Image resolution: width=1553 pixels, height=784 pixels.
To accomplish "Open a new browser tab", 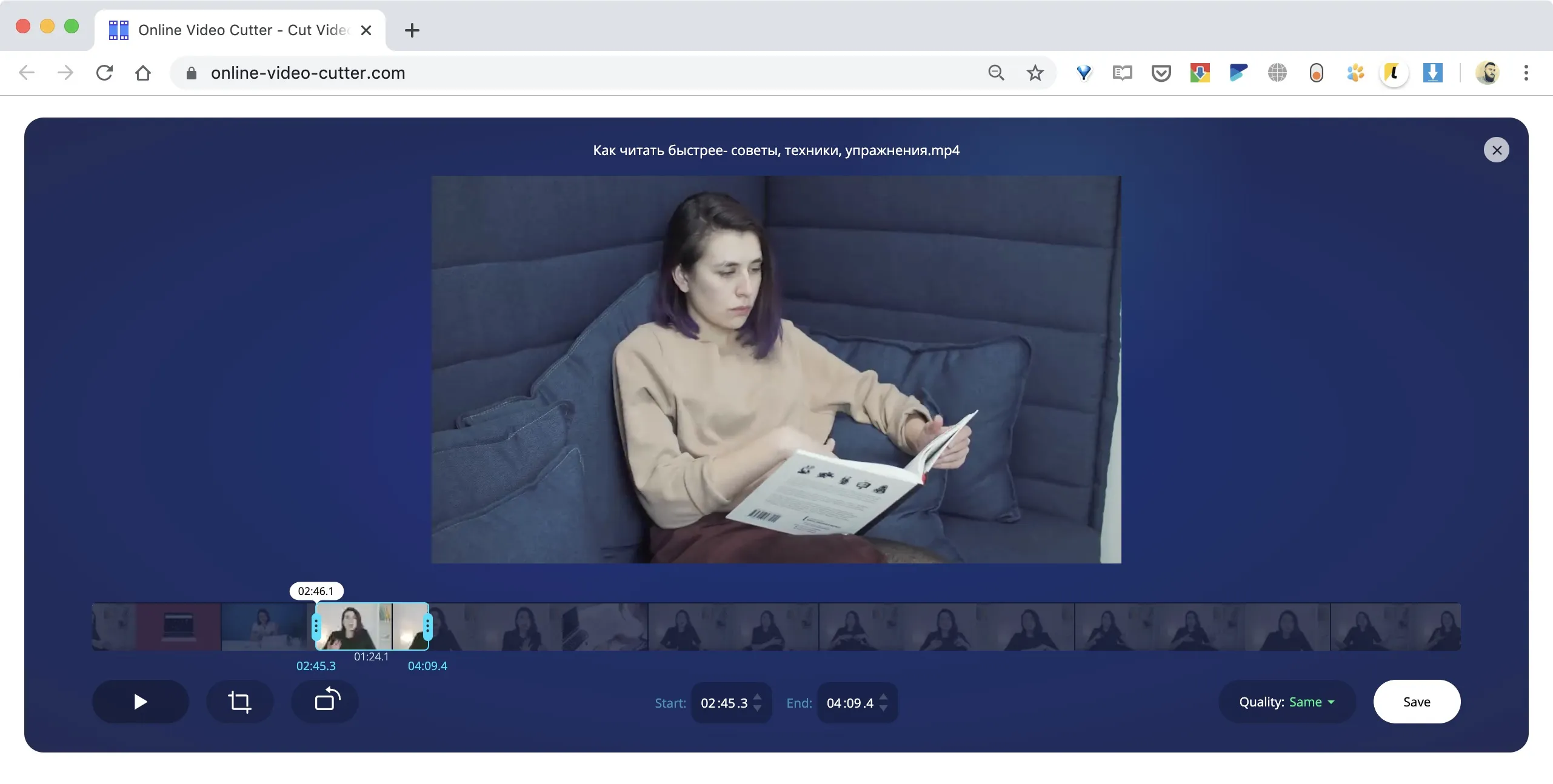I will 412,30.
